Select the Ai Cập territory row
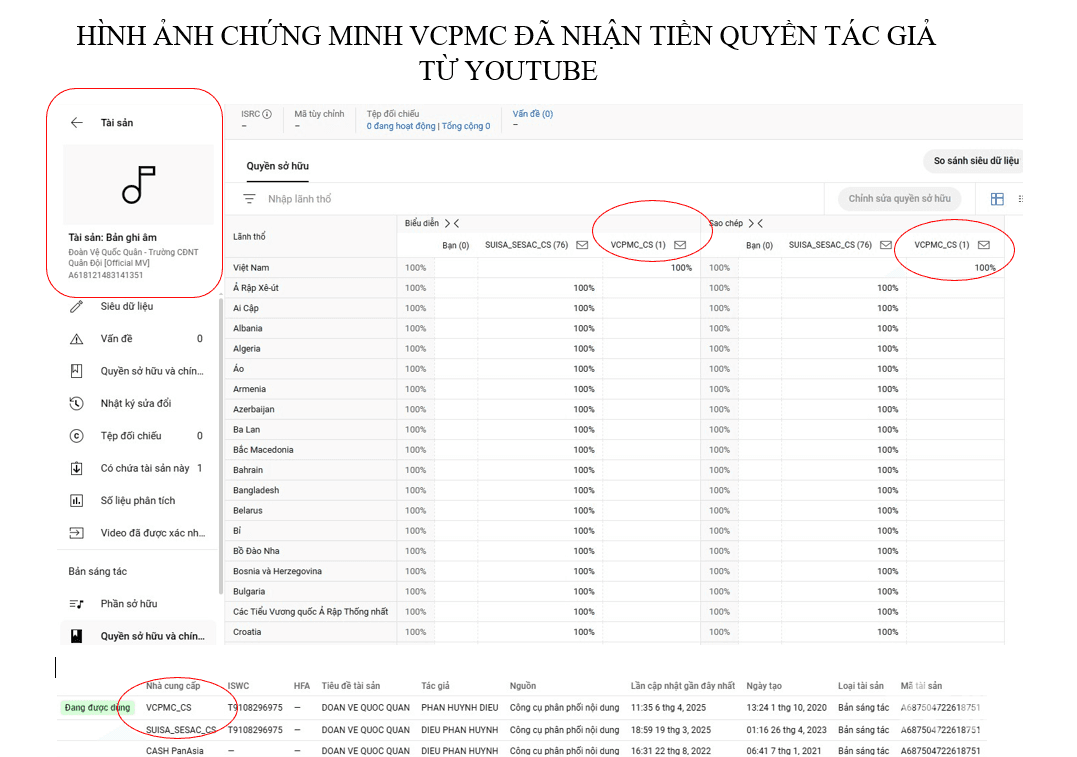 (615, 308)
